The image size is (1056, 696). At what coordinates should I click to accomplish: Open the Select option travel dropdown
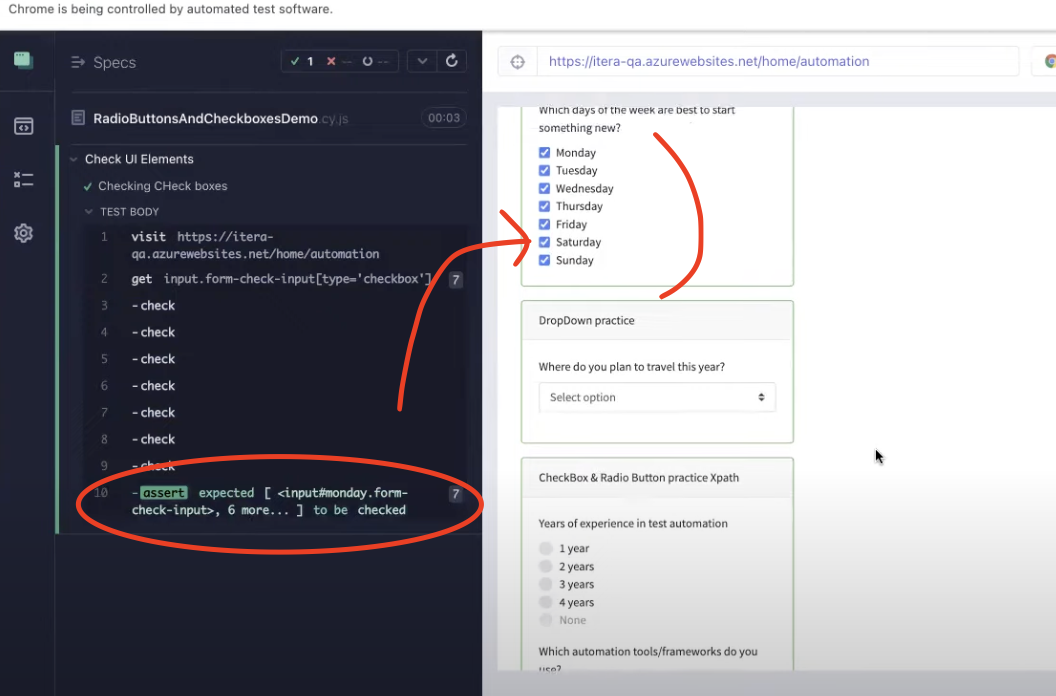pos(657,398)
